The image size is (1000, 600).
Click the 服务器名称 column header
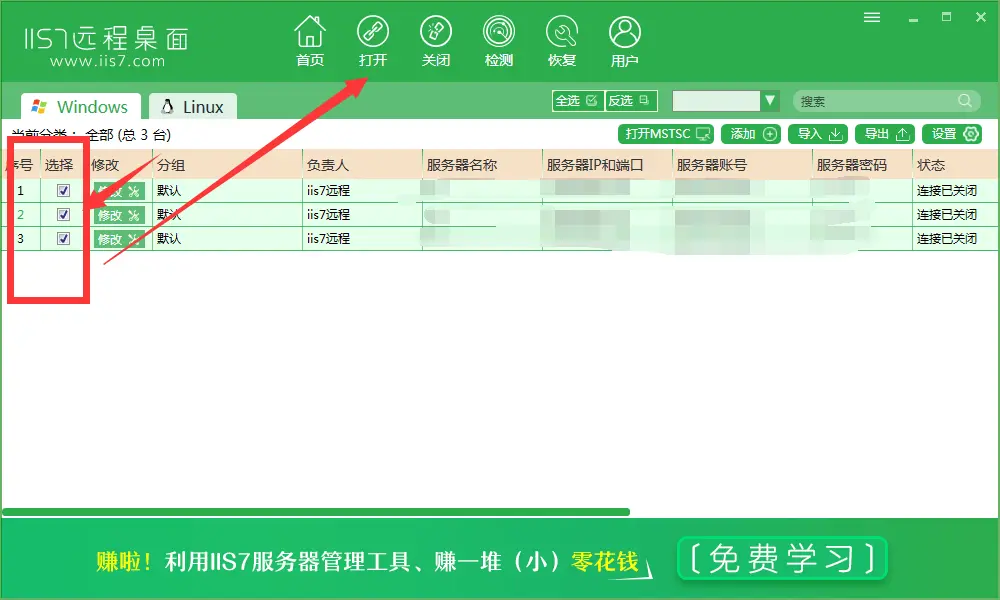tap(482, 165)
